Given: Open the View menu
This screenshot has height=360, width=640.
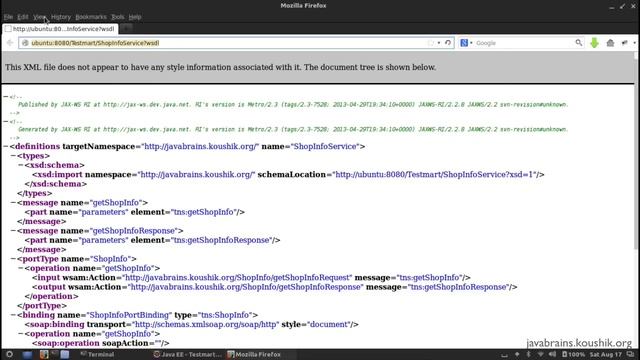Looking at the screenshot, I should [x=39, y=17].
